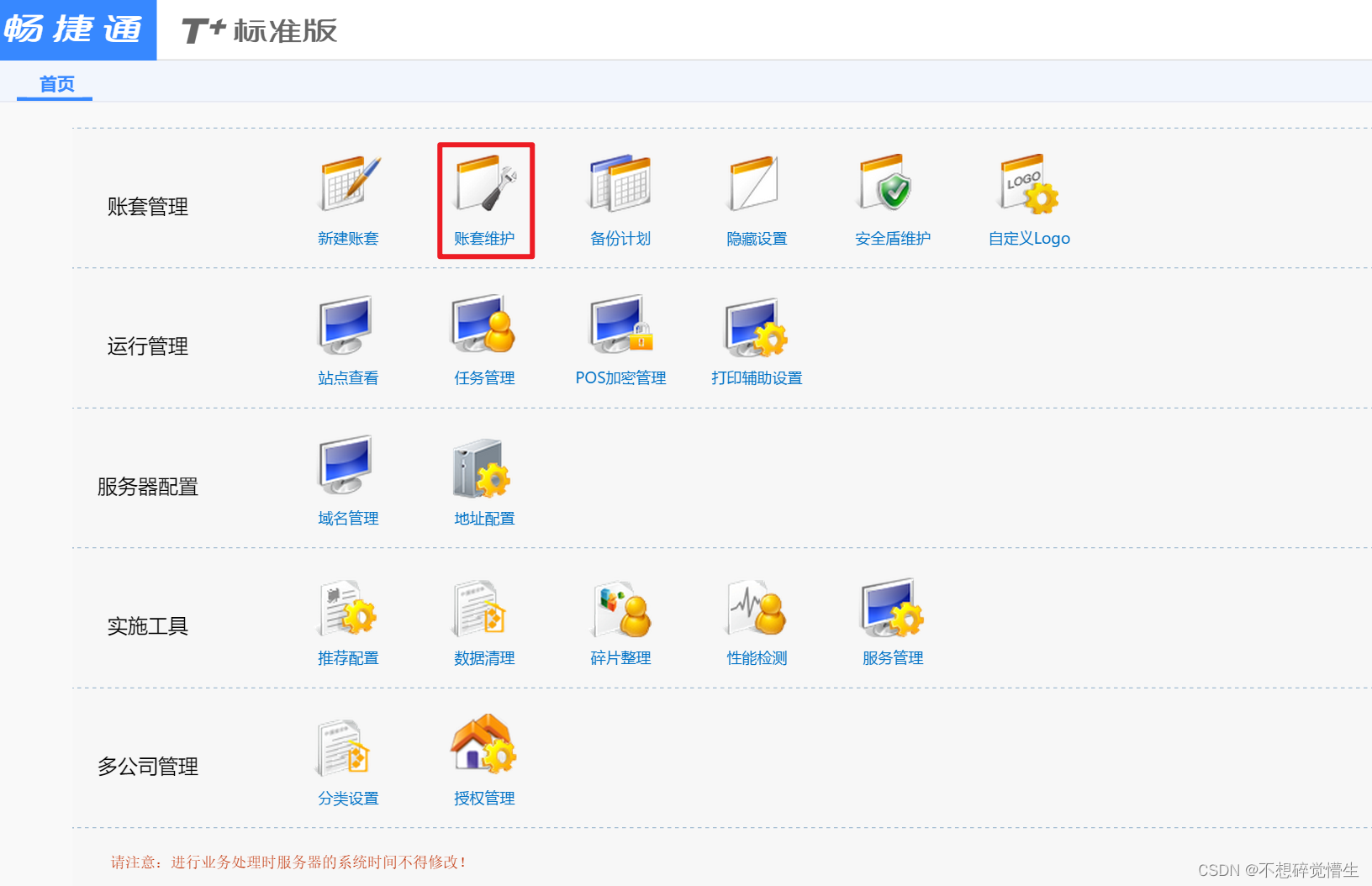Viewport: 1372px width, 886px height.
Task: Click the 碎片整理 blocks-and-user icon
Action: [x=622, y=609]
